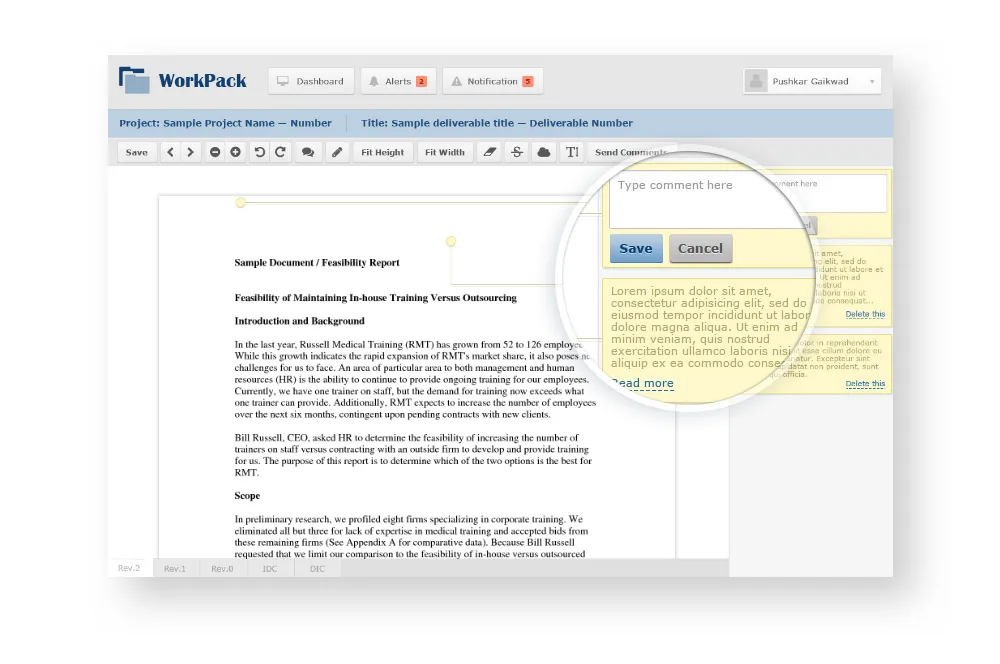The height and width of the screenshot is (664, 1000).
Task: Click the annotation marker above document title
Action: click(x=451, y=242)
